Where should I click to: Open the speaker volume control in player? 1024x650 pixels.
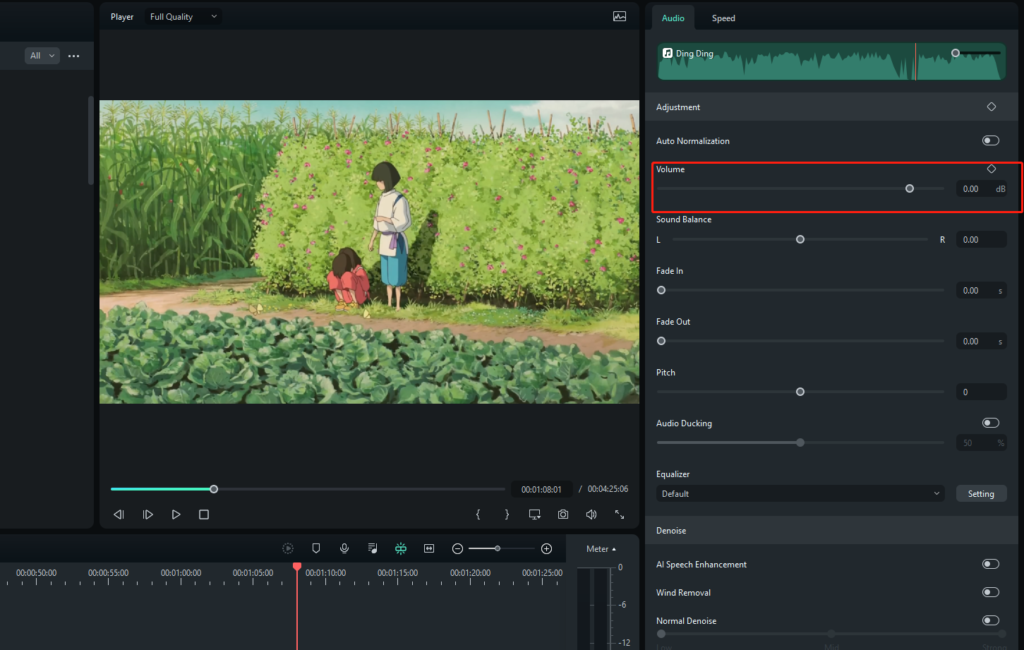point(590,513)
